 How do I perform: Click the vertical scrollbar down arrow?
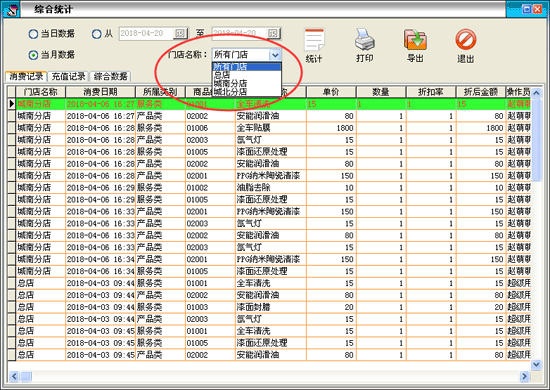point(536,365)
